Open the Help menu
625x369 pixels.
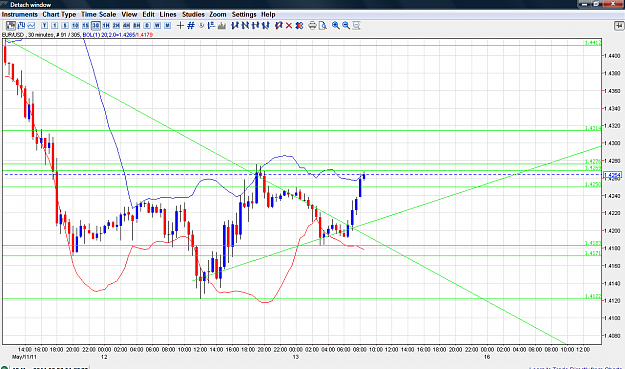(268, 14)
